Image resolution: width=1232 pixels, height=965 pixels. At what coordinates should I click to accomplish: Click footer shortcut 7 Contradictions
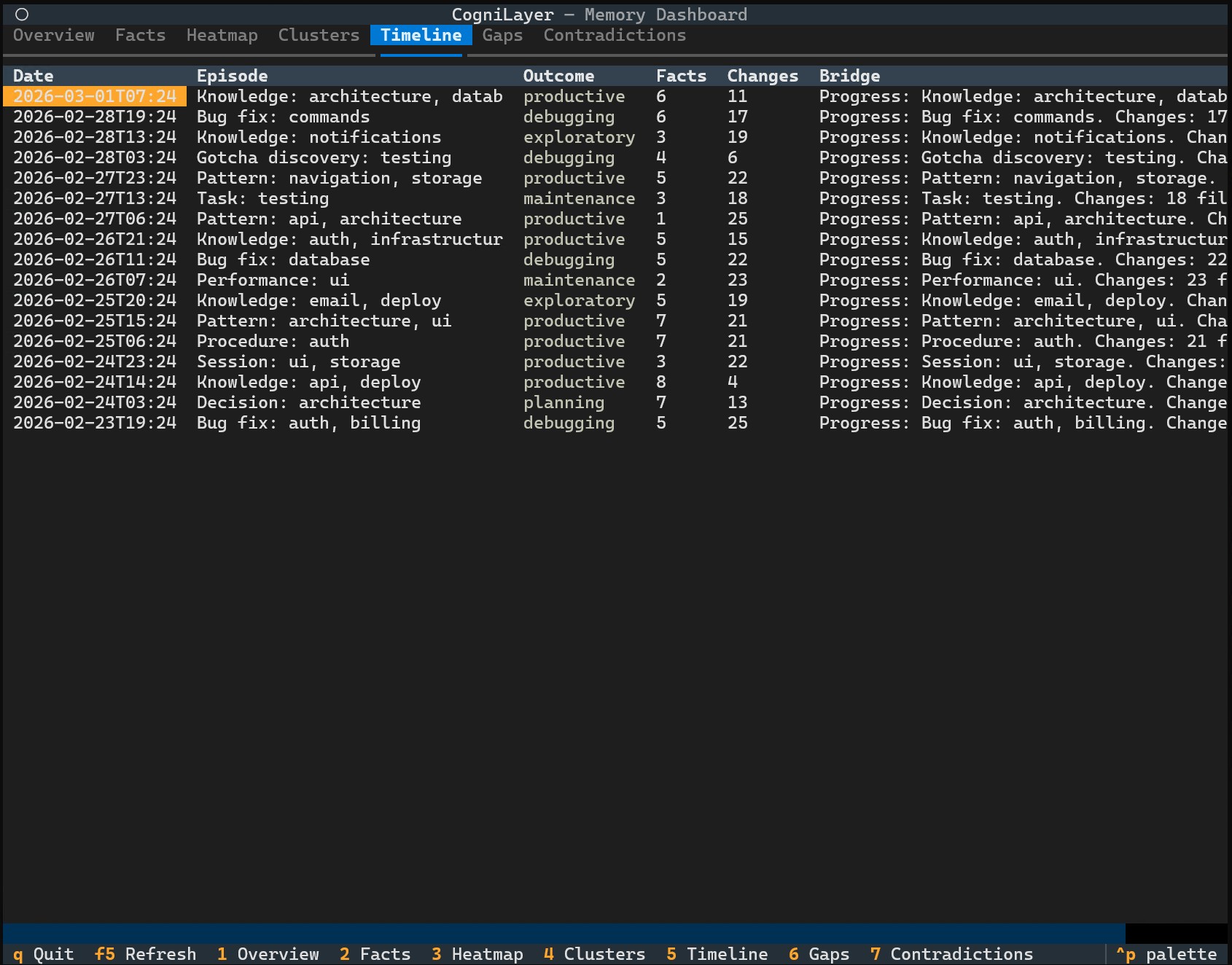pos(952,954)
